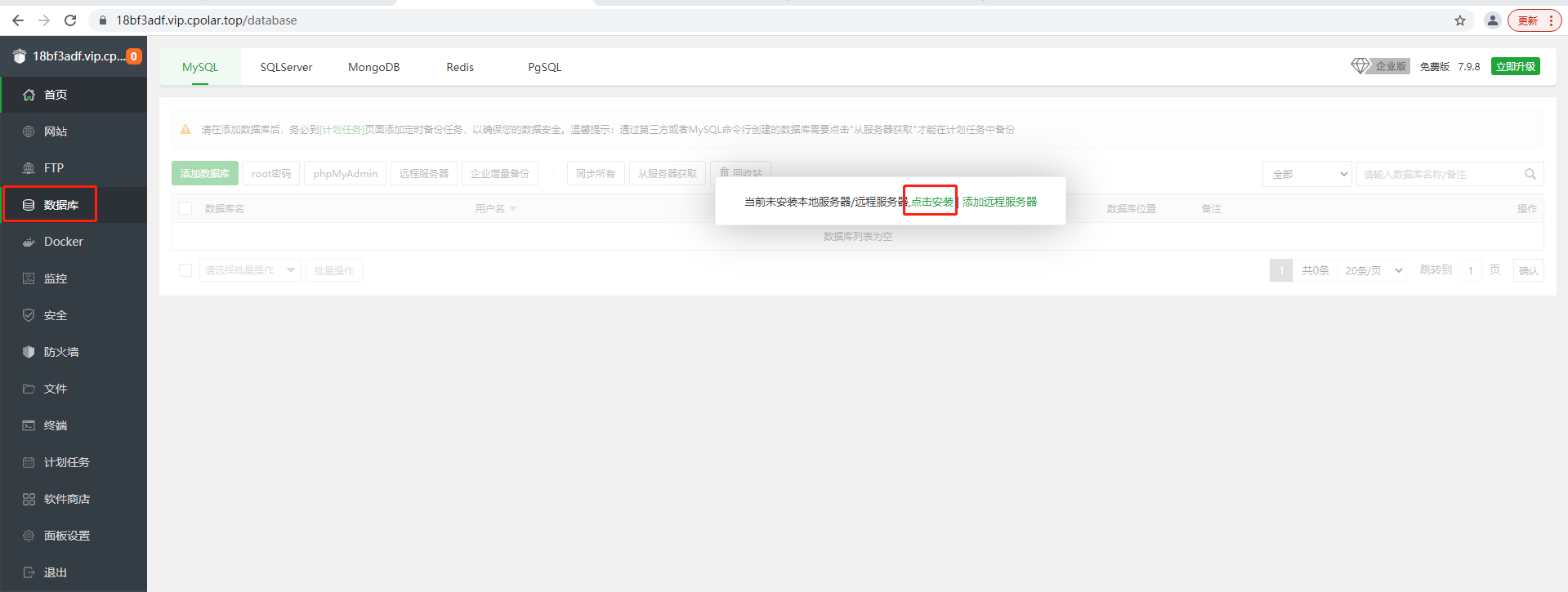This screenshot has height=592, width=1568.
Task: Click the globe icon beside 网站
Action: click(29, 131)
